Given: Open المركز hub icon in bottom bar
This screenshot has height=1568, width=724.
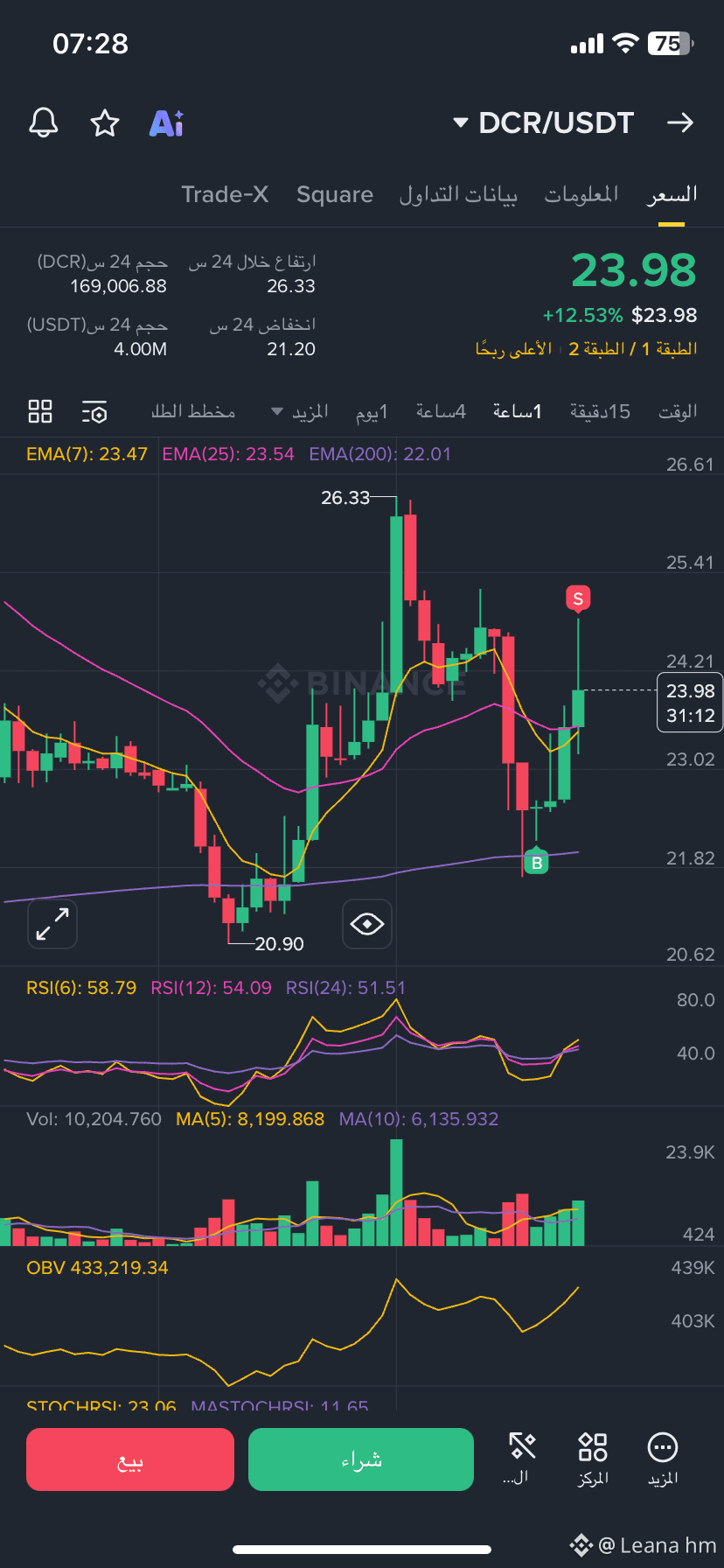Looking at the screenshot, I should [593, 1458].
